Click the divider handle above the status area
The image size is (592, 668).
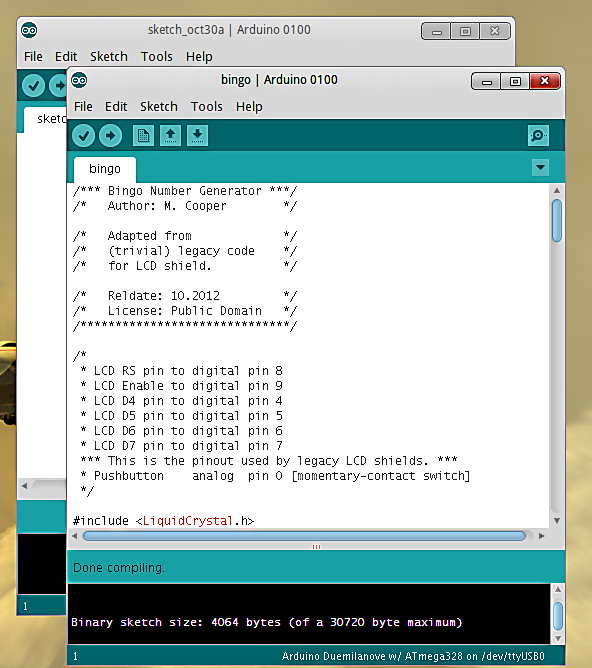tap(316, 547)
